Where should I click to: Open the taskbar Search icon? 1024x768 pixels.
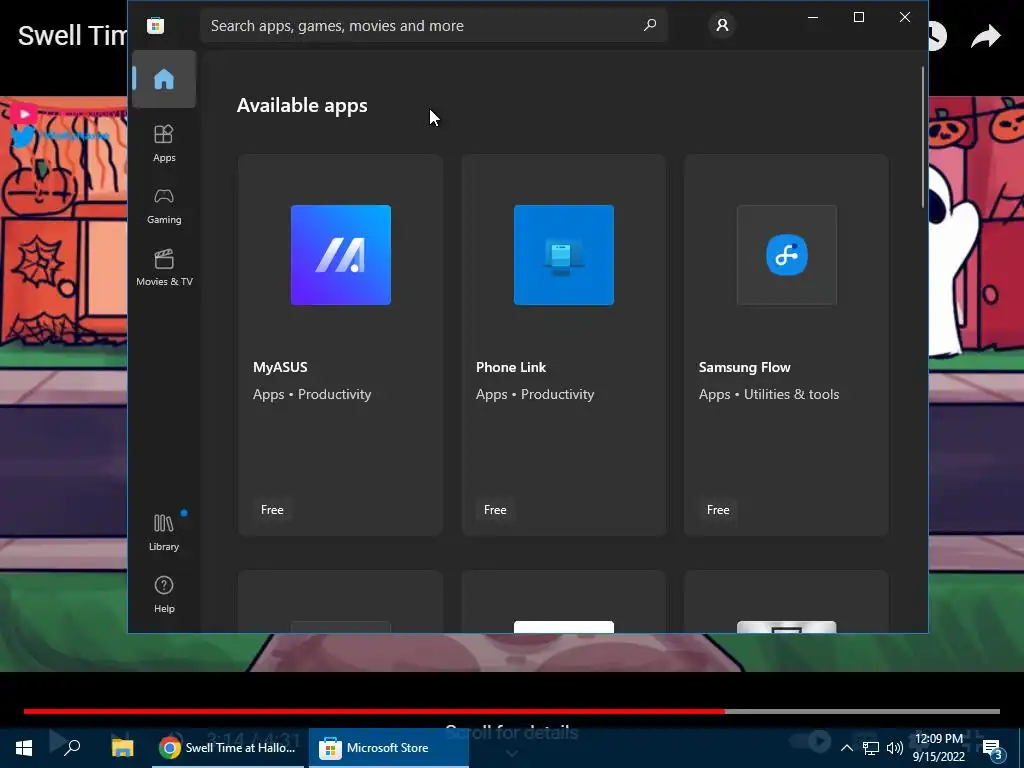72,748
